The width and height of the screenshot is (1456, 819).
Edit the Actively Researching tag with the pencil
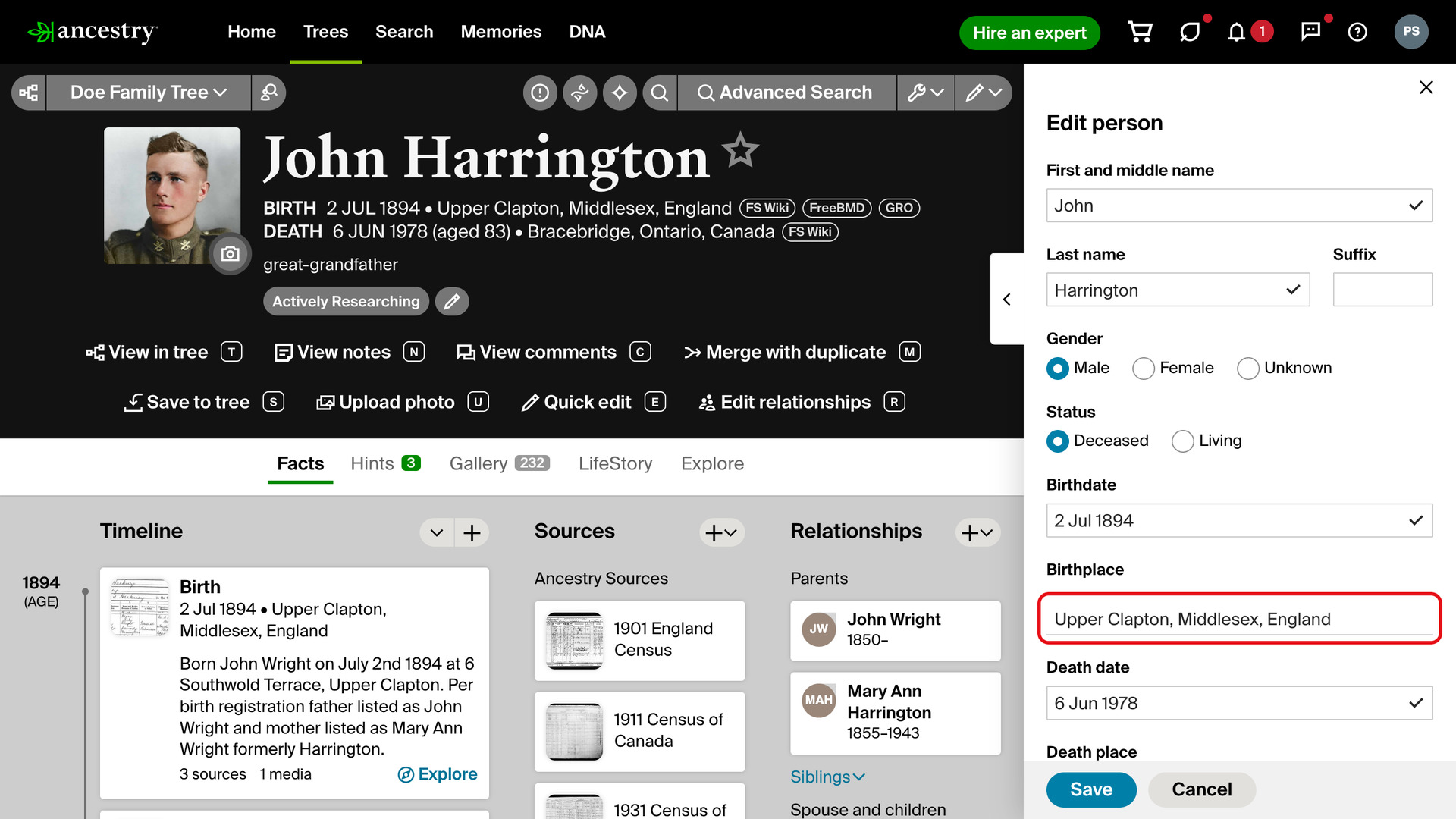[452, 302]
